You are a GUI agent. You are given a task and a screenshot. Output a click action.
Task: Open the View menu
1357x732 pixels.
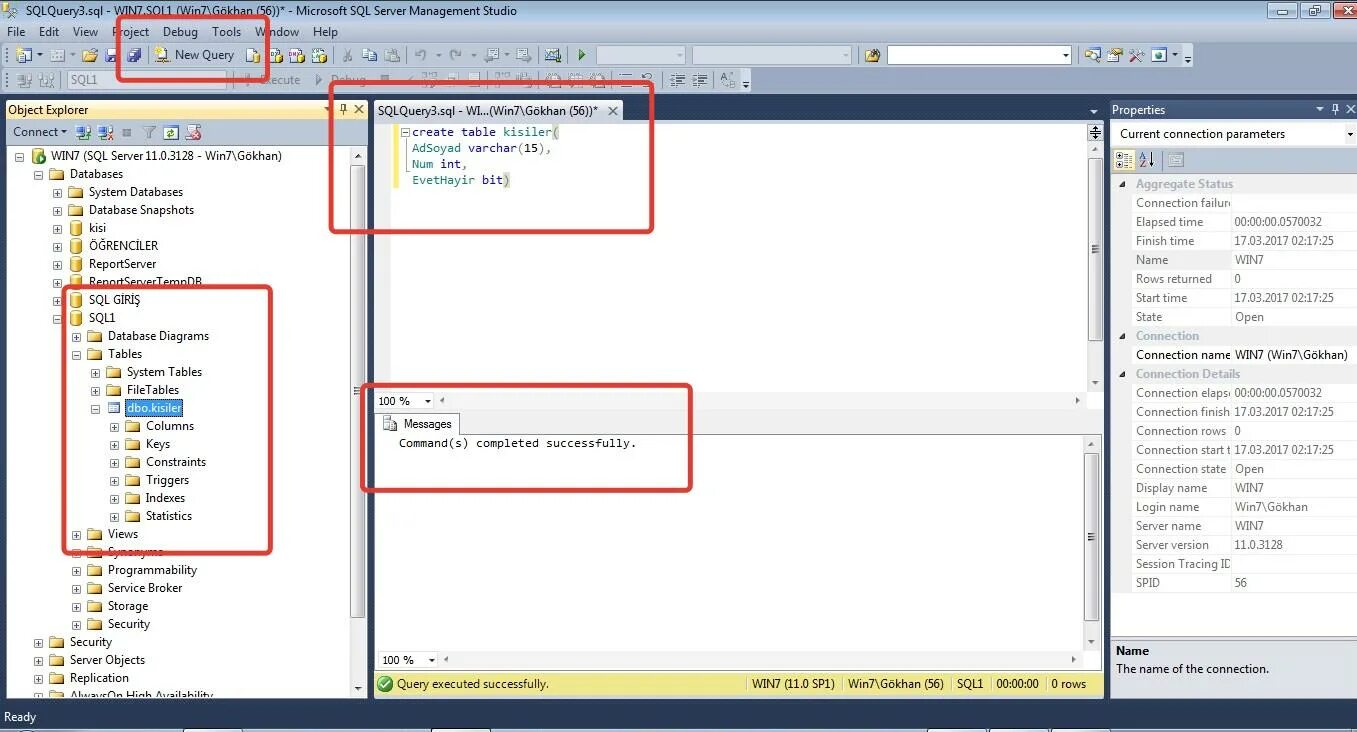tap(85, 32)
